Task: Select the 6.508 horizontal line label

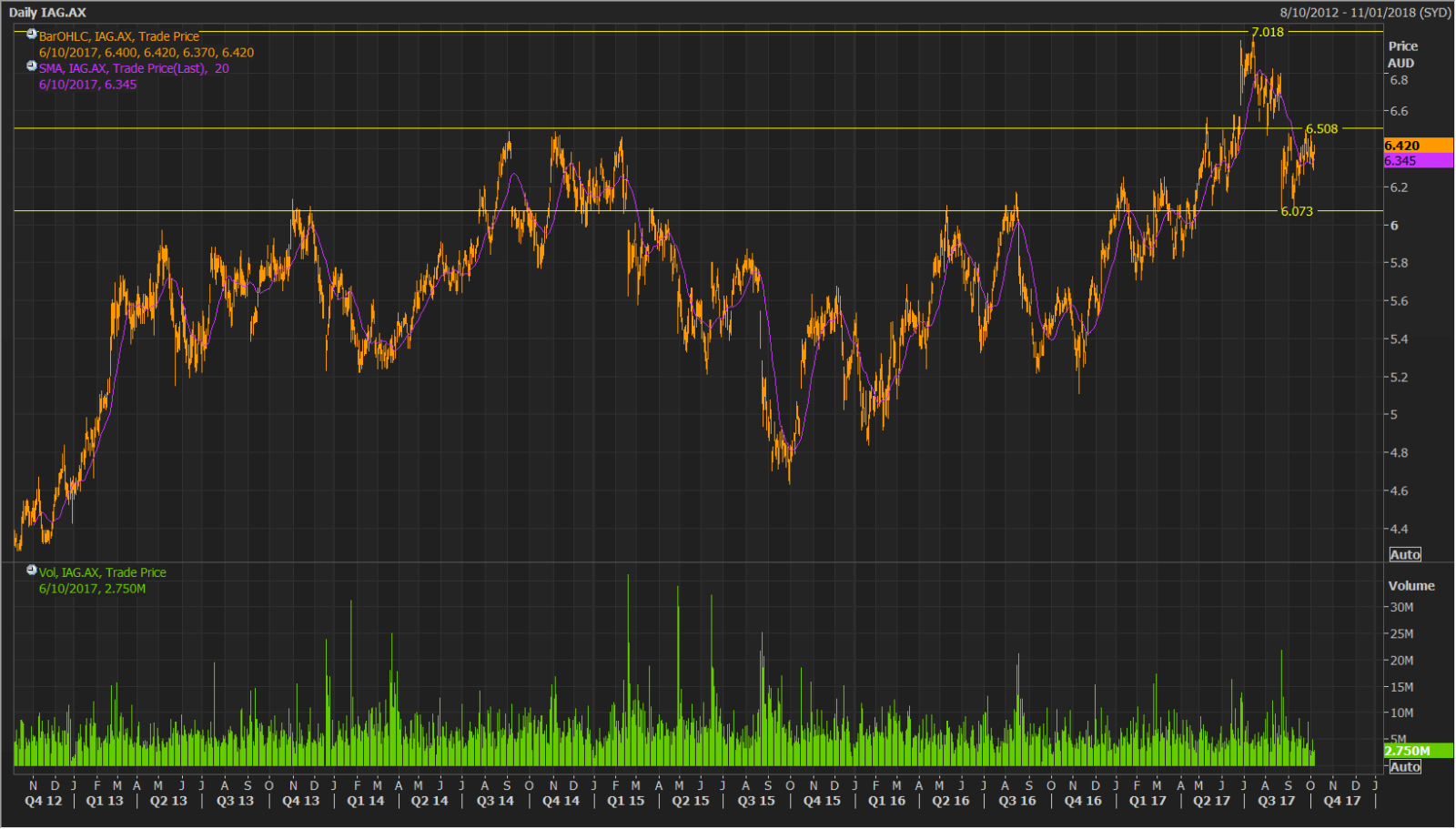Action: [x=1321, y=129]
